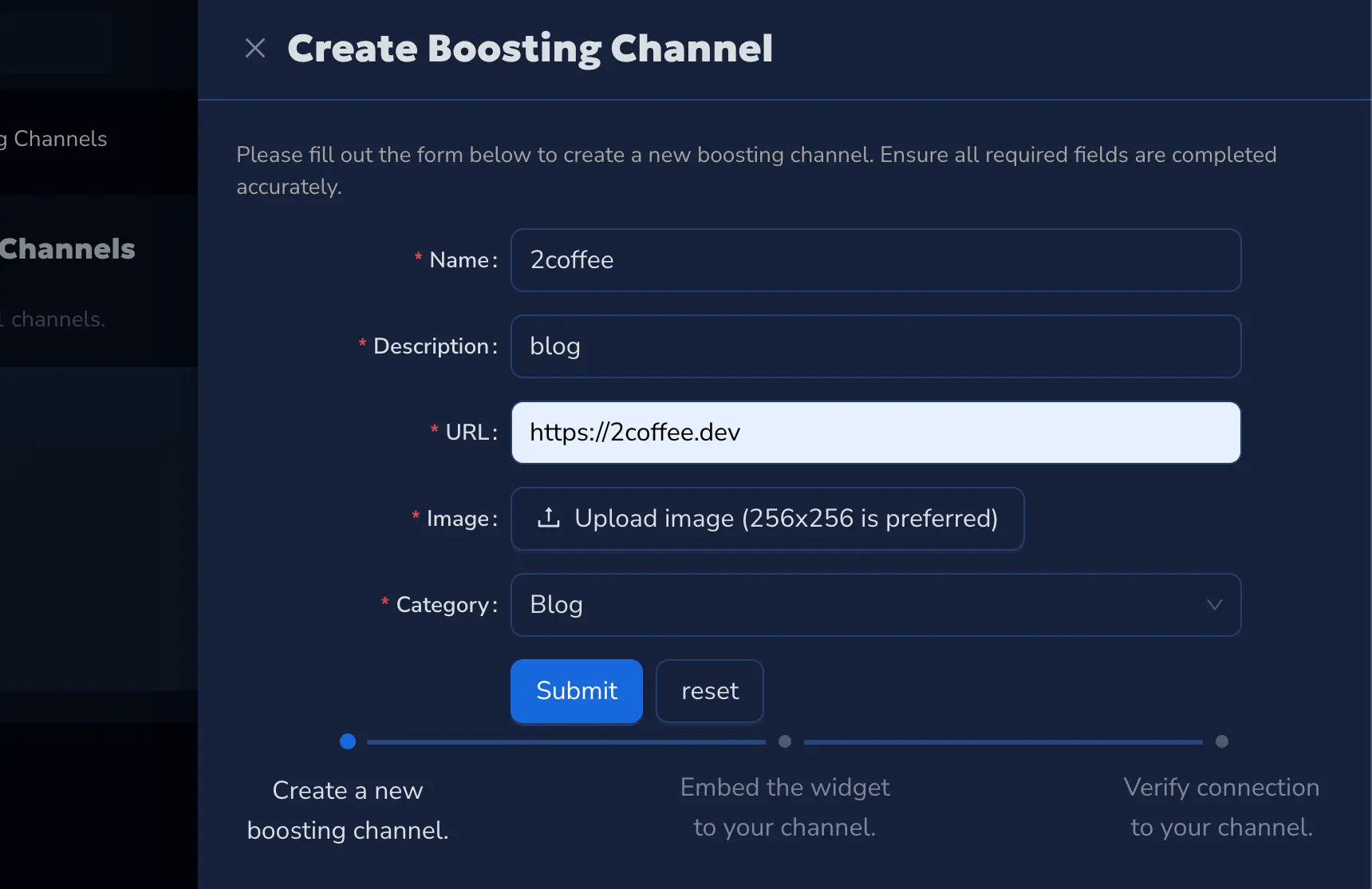Click the second step dot for embedding widget
The height and width of the screenshot is (889, 1372).
784,741
